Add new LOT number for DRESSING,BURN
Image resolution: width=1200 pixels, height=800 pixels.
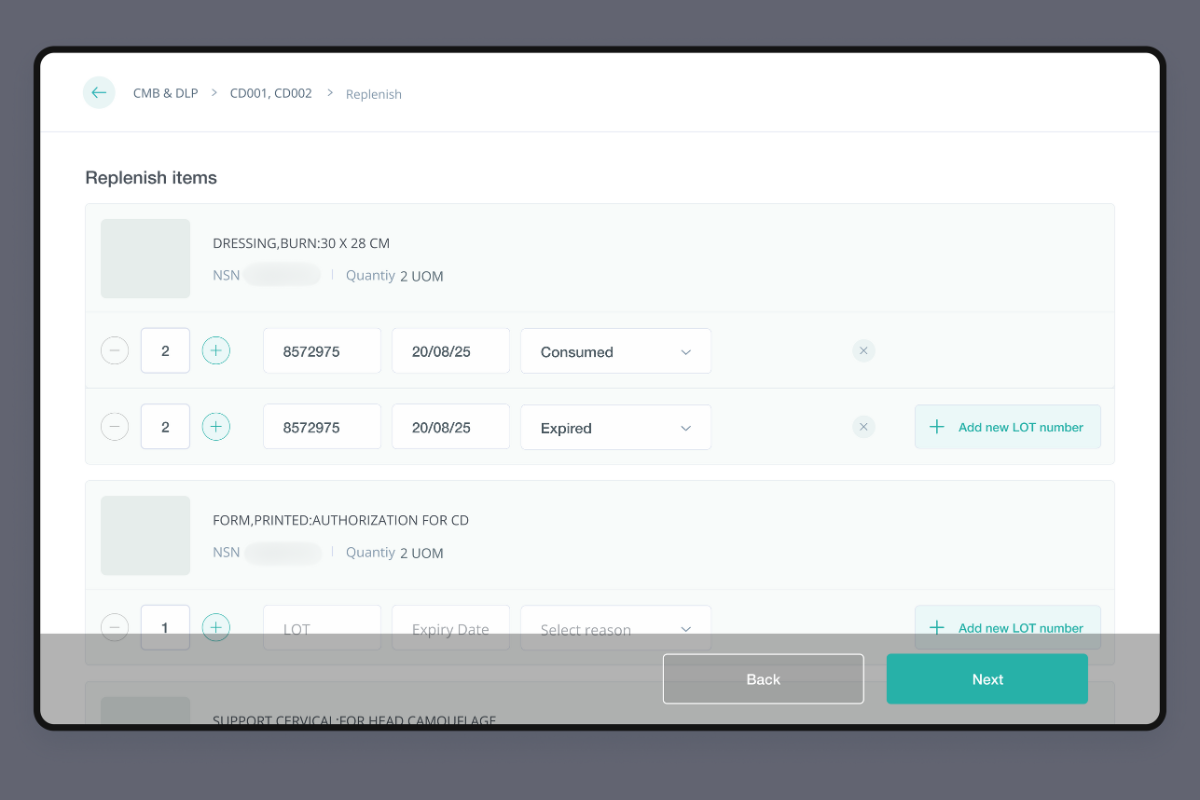(1008, 427)
